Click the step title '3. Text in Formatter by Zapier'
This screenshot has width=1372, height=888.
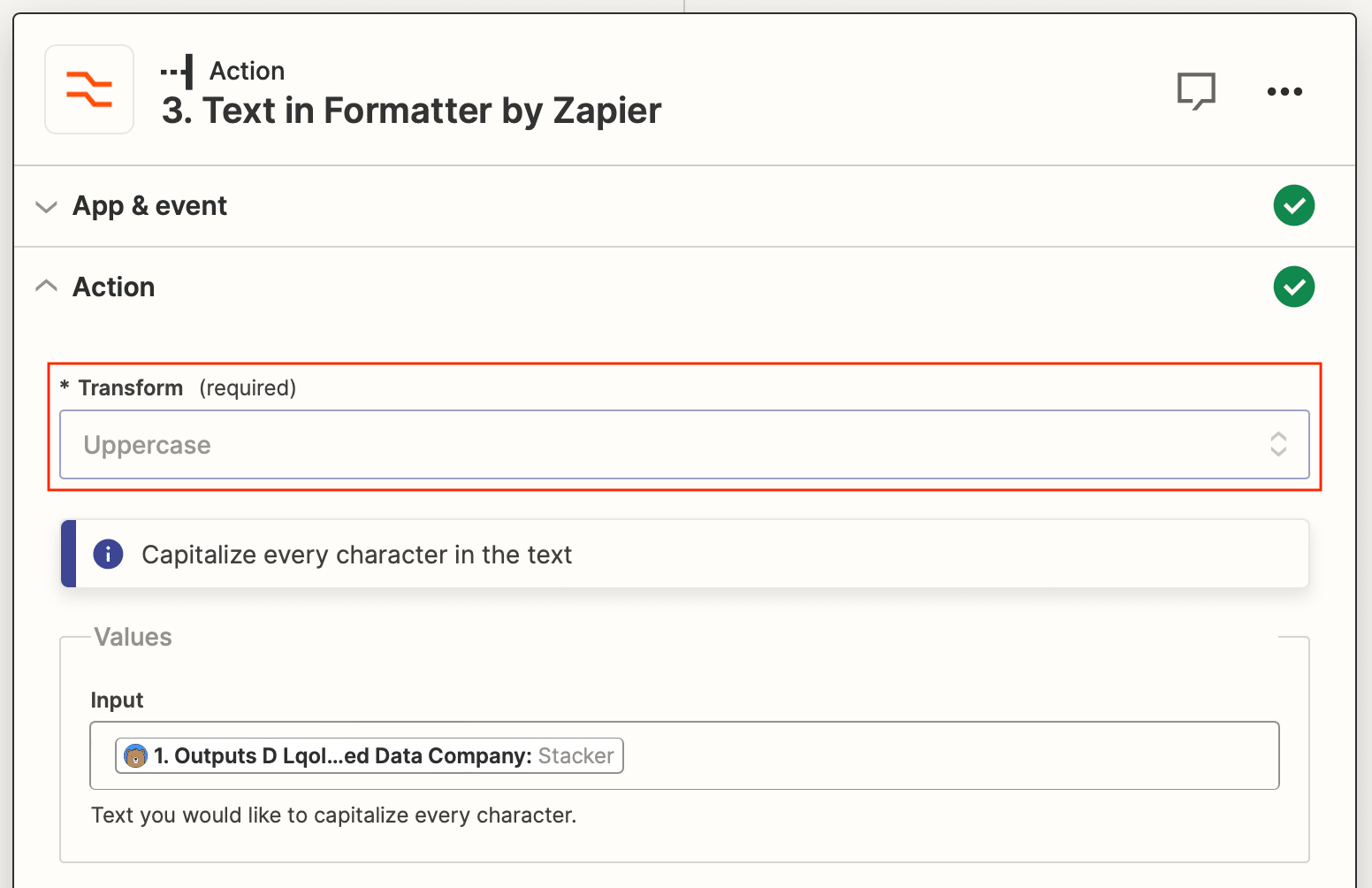pos(411,111)
